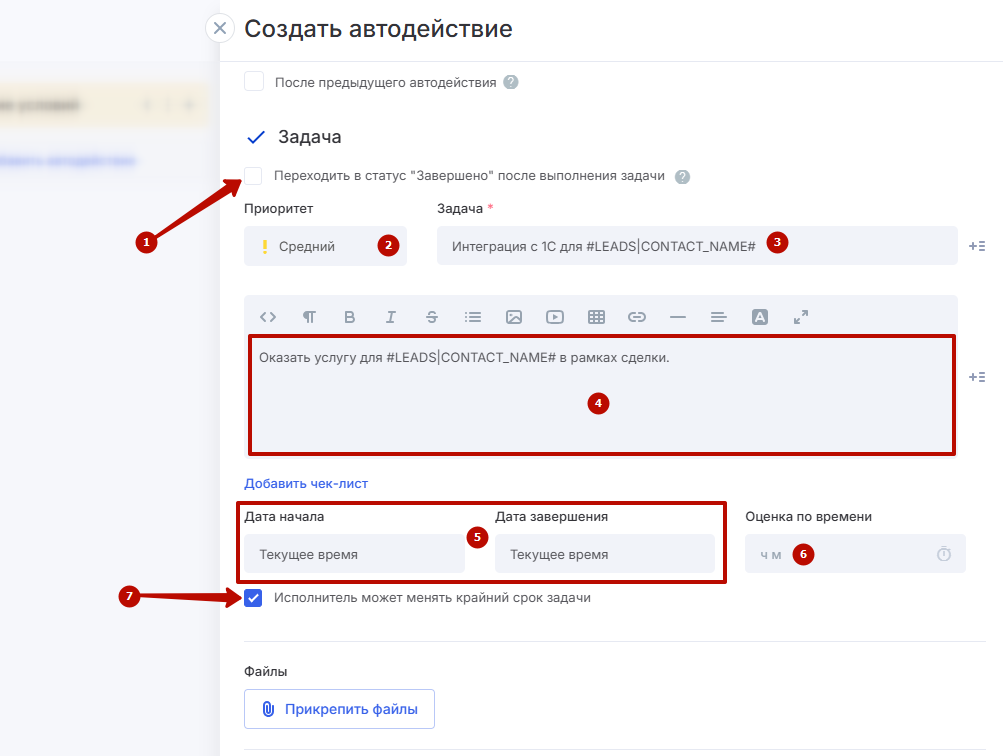
Task: Click the "Добавить чек-лист" link
Action: (x=306, y=483)
